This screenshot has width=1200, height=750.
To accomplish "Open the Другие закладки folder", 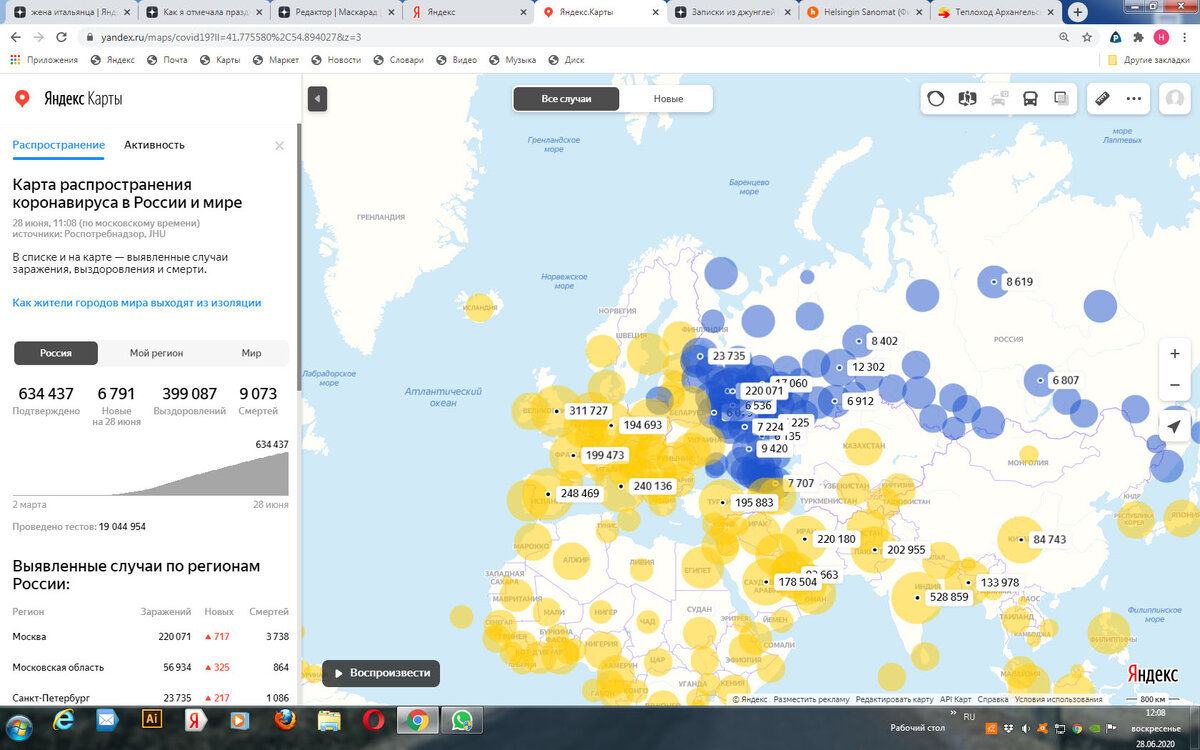I will 1149,60.
